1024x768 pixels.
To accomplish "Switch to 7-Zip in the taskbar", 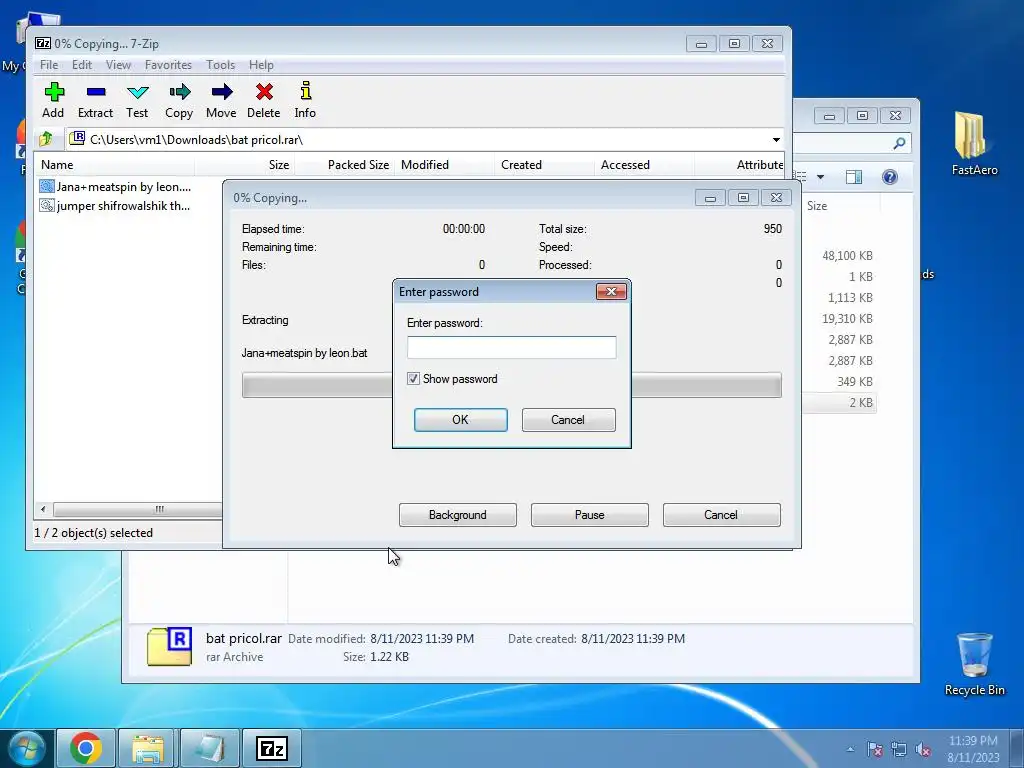I will click(x=272, y=748).
